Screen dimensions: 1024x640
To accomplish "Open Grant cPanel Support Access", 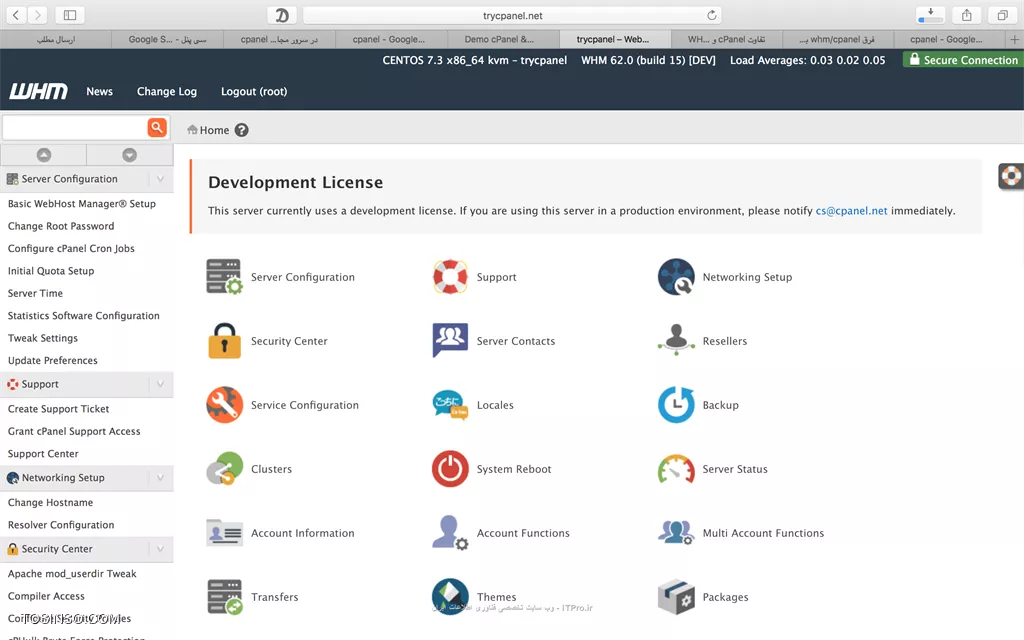I will pos(74,431).
